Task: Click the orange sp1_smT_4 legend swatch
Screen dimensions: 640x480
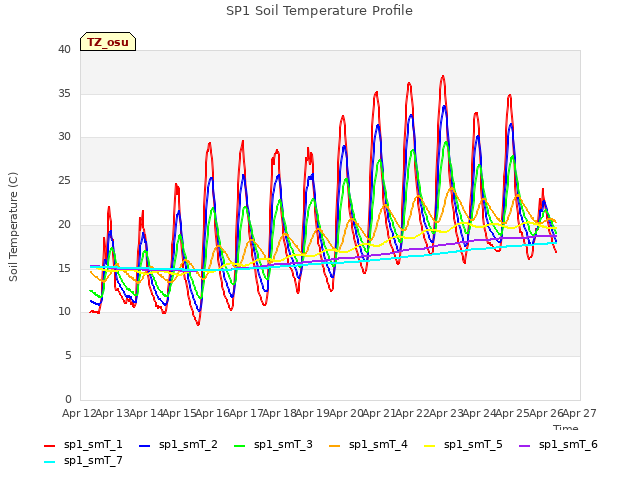Action: point(334,446)
